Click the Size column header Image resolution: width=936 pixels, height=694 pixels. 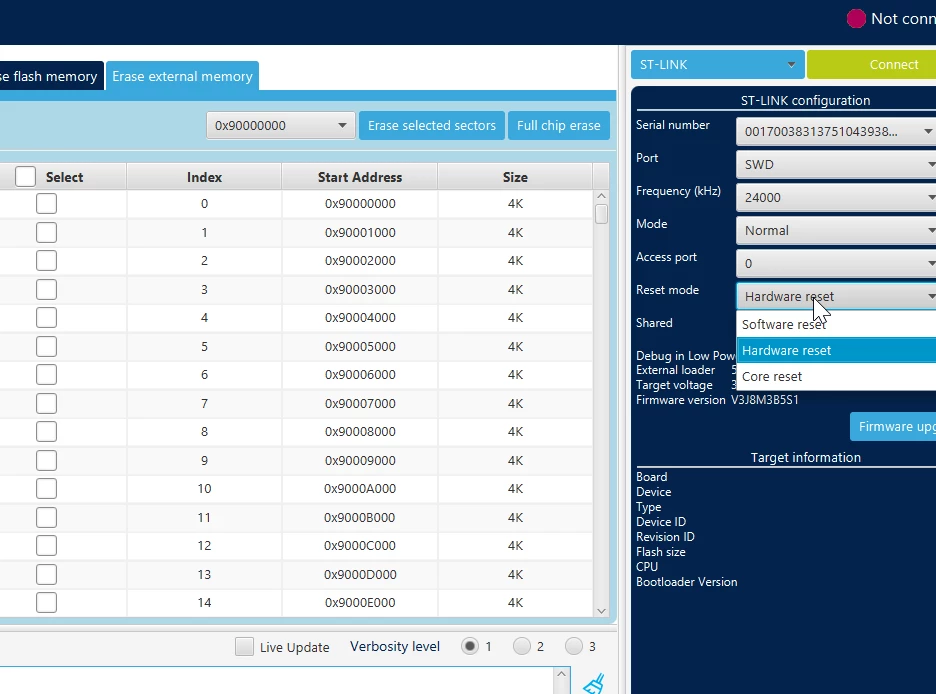(515, 177)
